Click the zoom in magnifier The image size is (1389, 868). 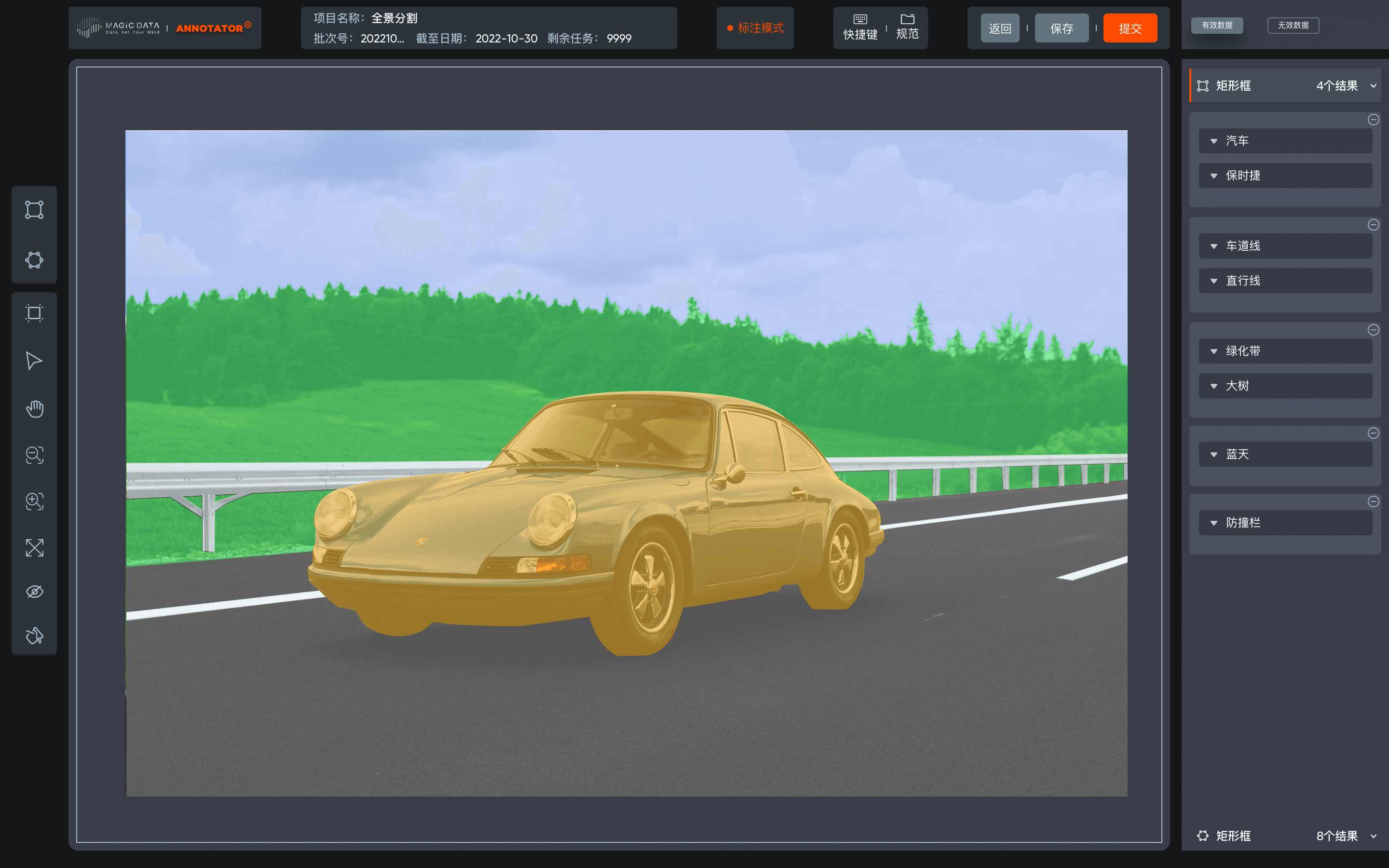coord(34,501)
